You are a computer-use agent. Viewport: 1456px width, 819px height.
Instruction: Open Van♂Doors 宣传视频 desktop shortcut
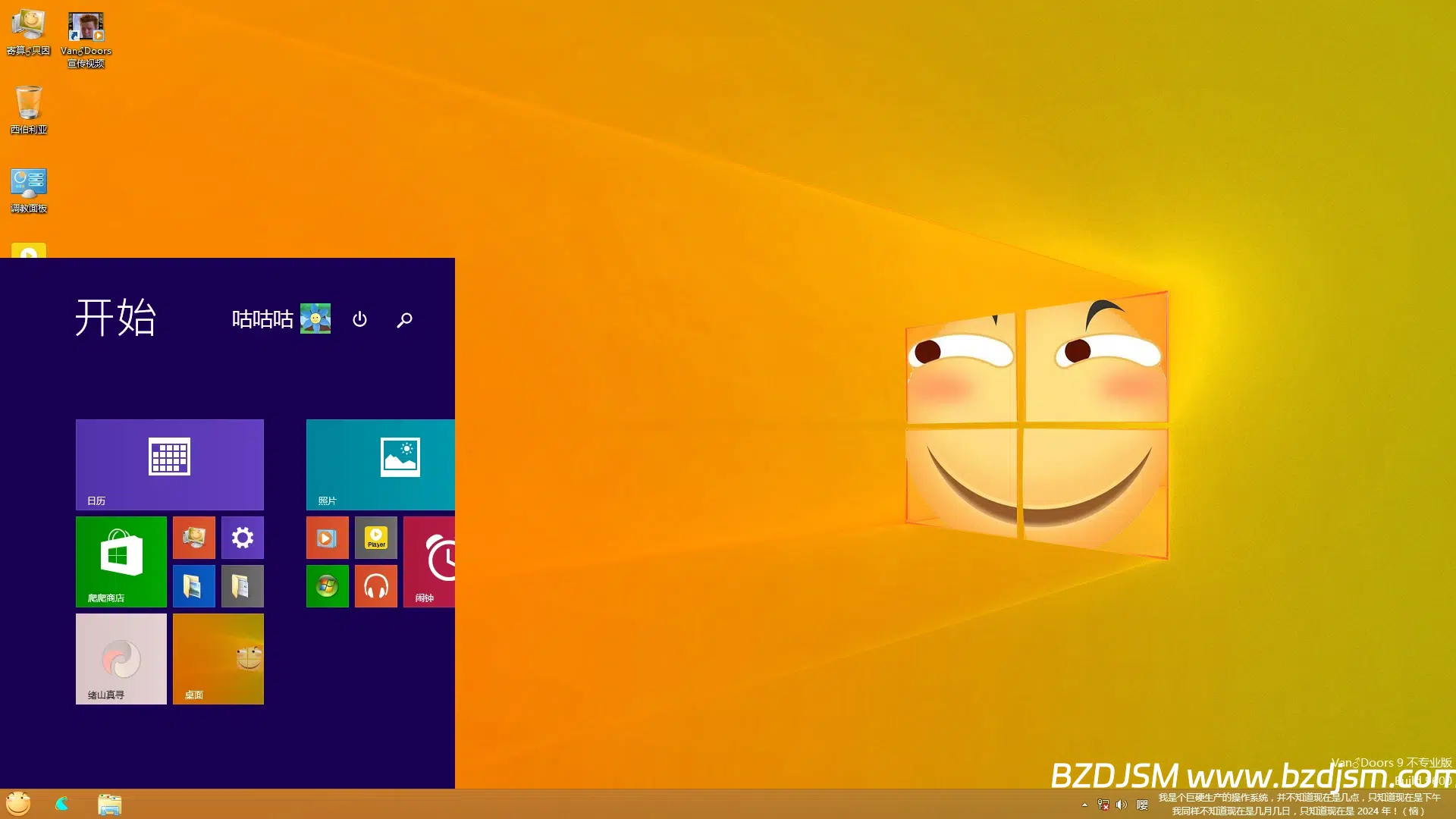coord(86,39)
